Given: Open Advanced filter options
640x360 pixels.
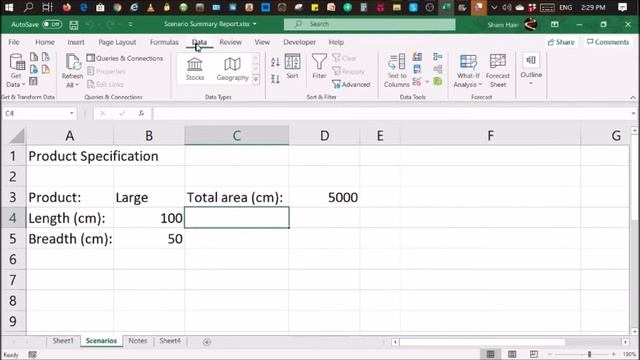Looking at the screenshot, I should click(x=351, y=84).
